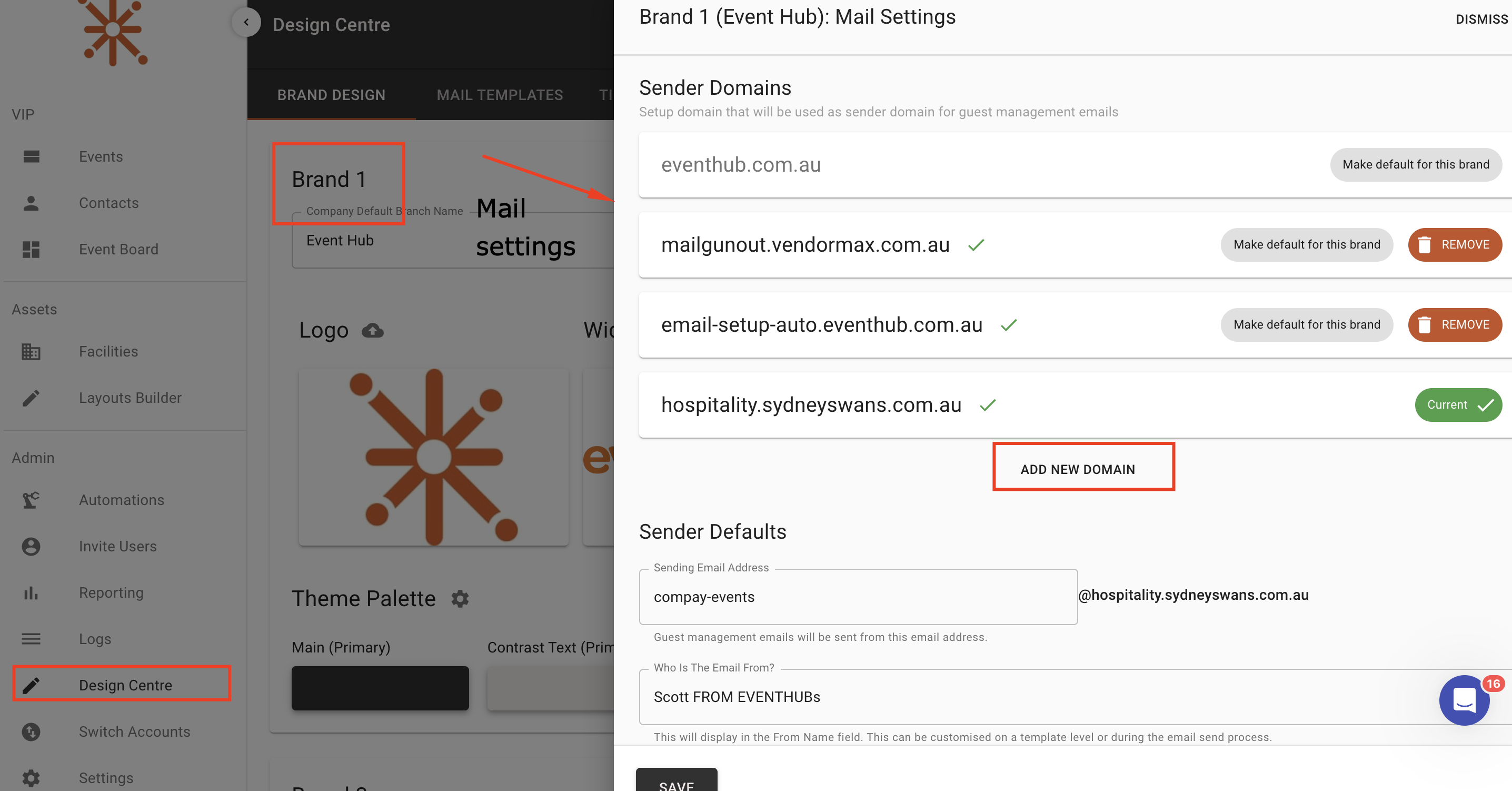Open Theme Palette settings gear
Image resolution: width=1512 pixels, height=791 pixels.
coord(460,598)
